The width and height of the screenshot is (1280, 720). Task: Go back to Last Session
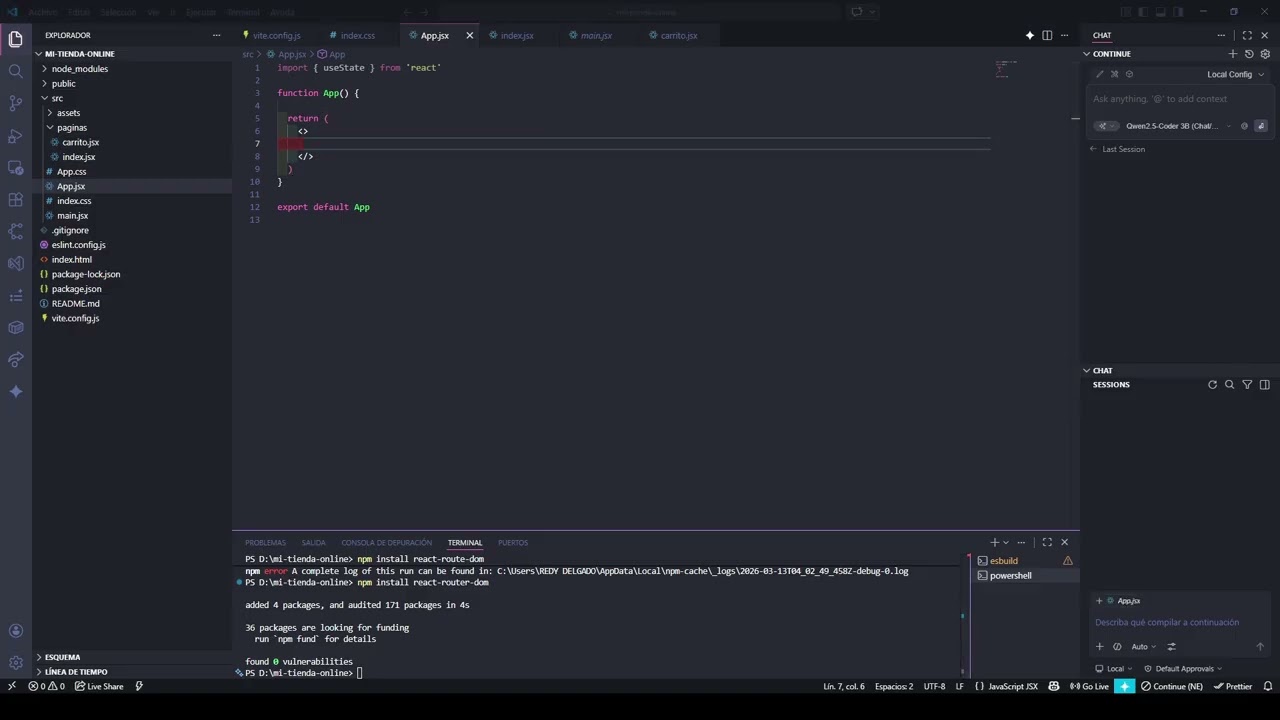[x=1117, y=149]
